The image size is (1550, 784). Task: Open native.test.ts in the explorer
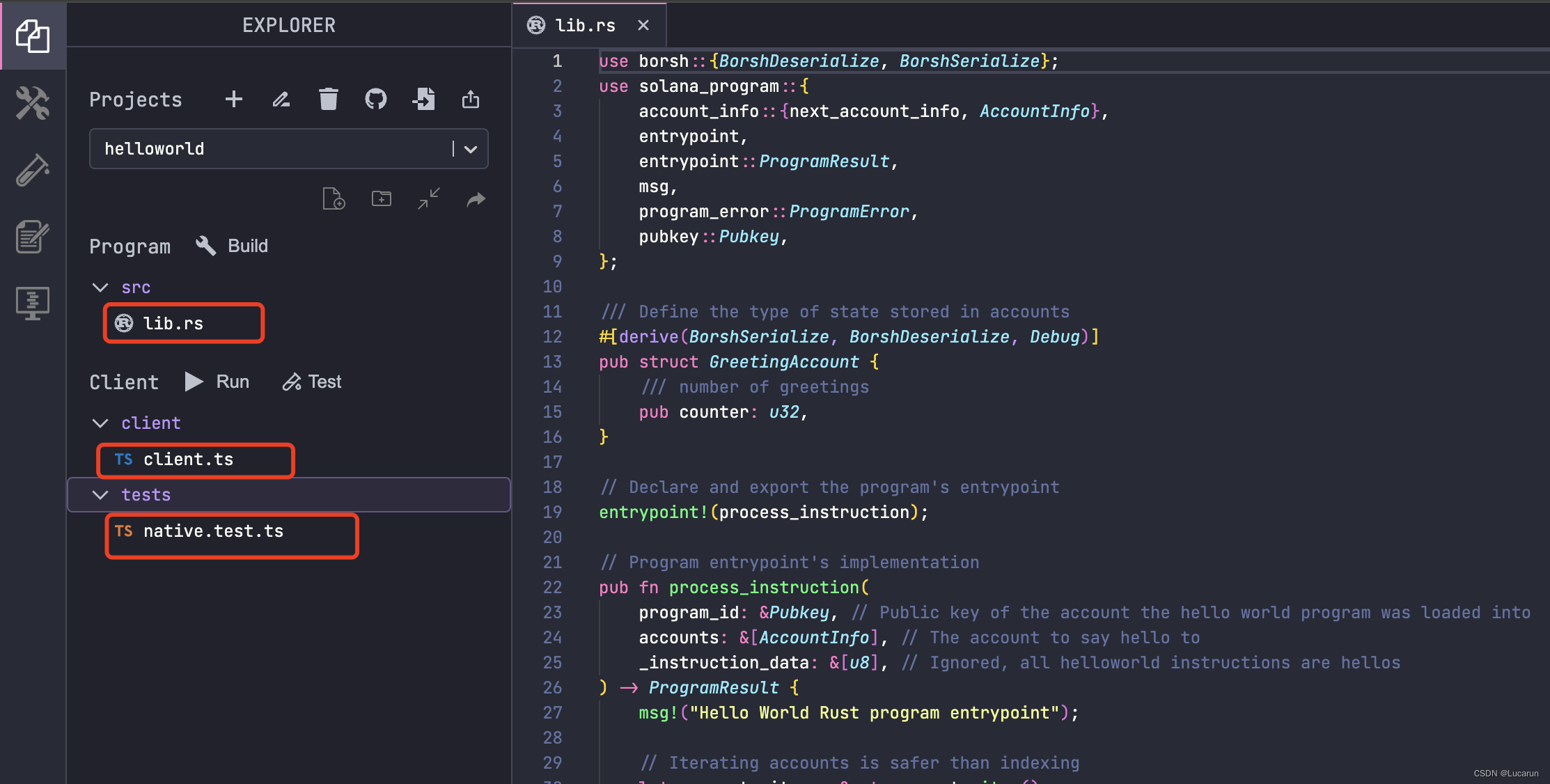coord(213,531)
